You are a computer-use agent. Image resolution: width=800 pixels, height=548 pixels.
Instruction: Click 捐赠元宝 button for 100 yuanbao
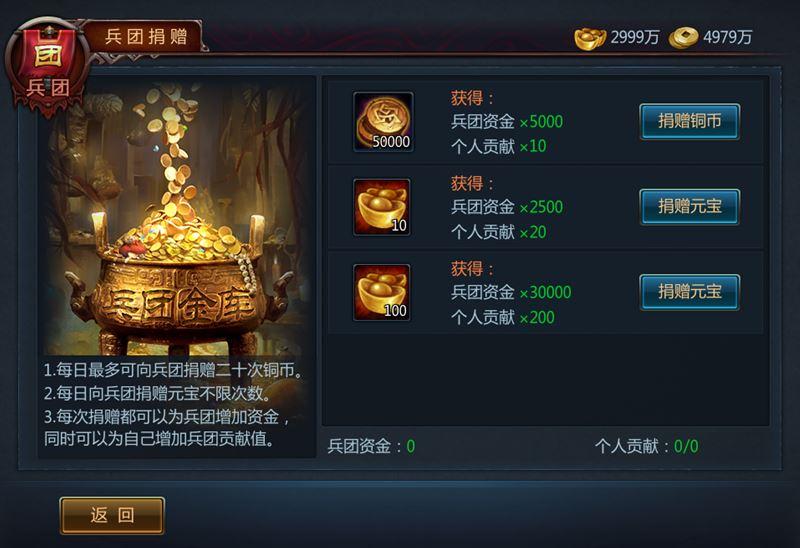[689, 292]
